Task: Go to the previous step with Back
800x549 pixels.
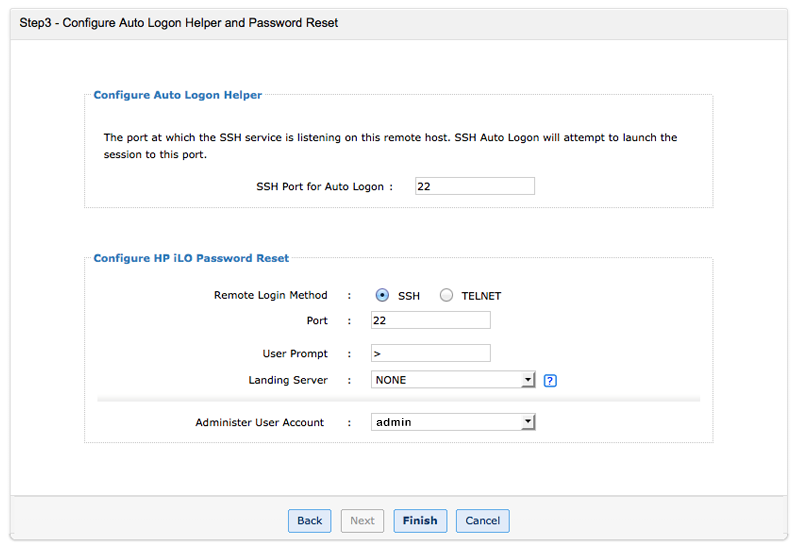Action: pos(309,521)
